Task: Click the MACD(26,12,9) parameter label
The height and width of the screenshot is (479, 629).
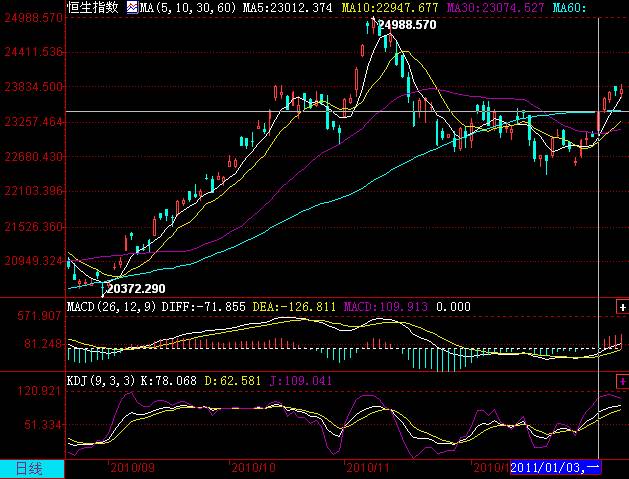Action: point(112,307)
